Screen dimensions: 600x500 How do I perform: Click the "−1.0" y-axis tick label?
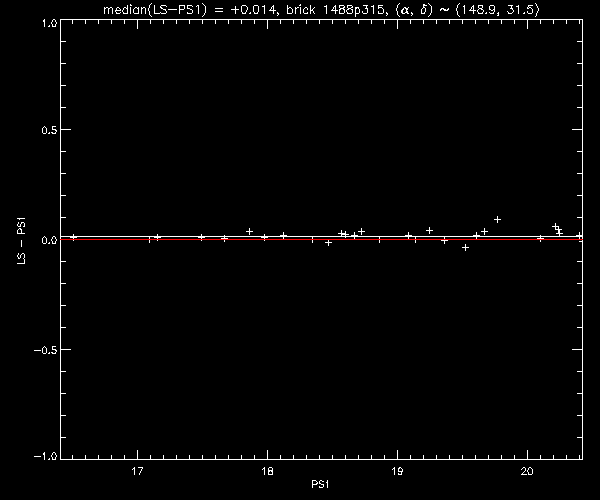[45, 456]
